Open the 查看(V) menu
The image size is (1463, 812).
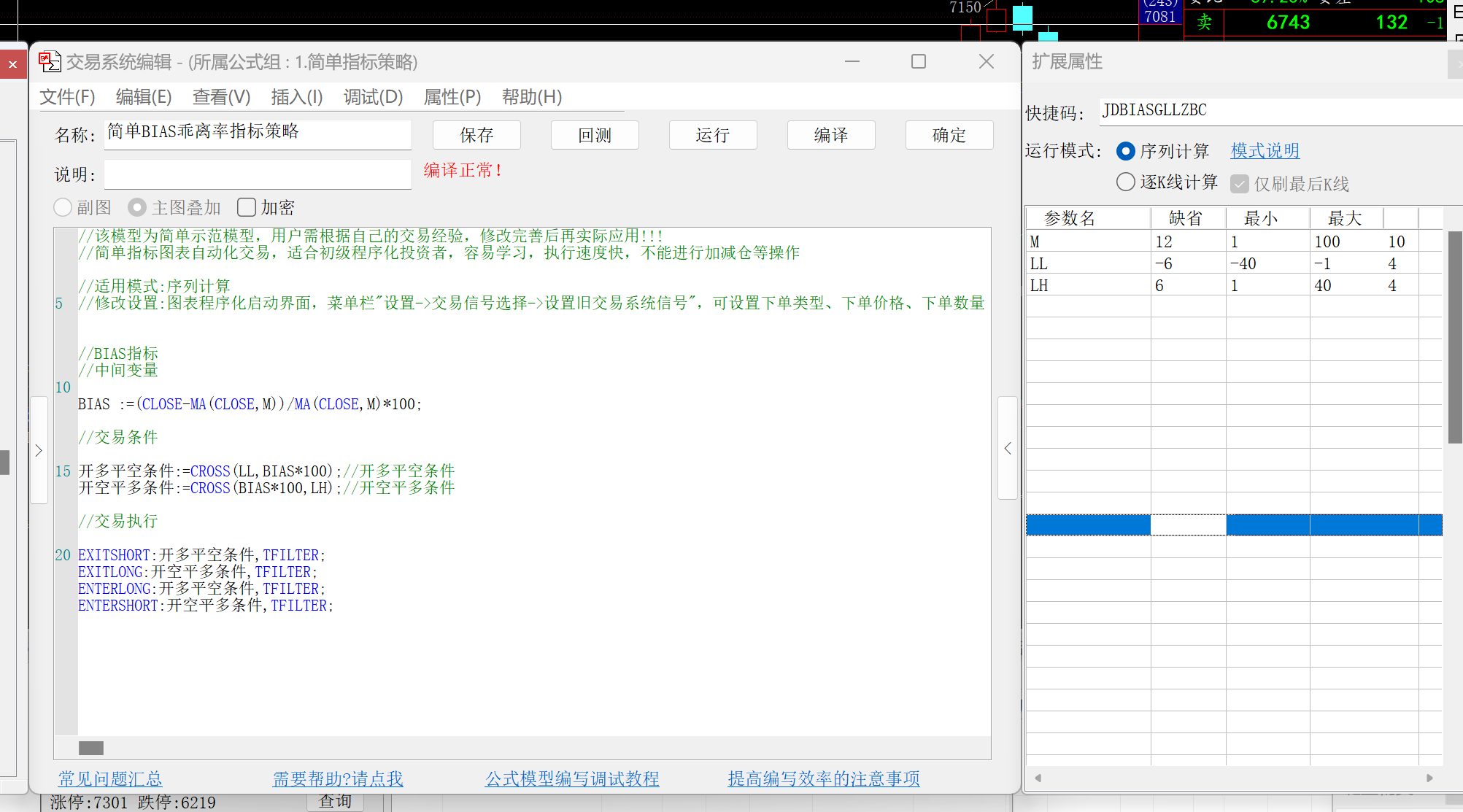coord(221,97)
